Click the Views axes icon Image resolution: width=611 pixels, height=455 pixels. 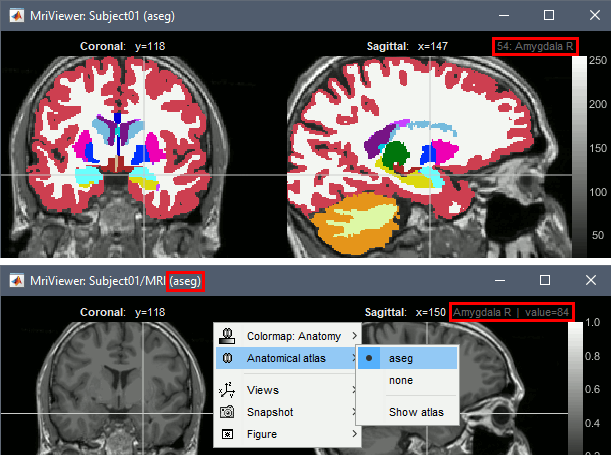[228, 390]
